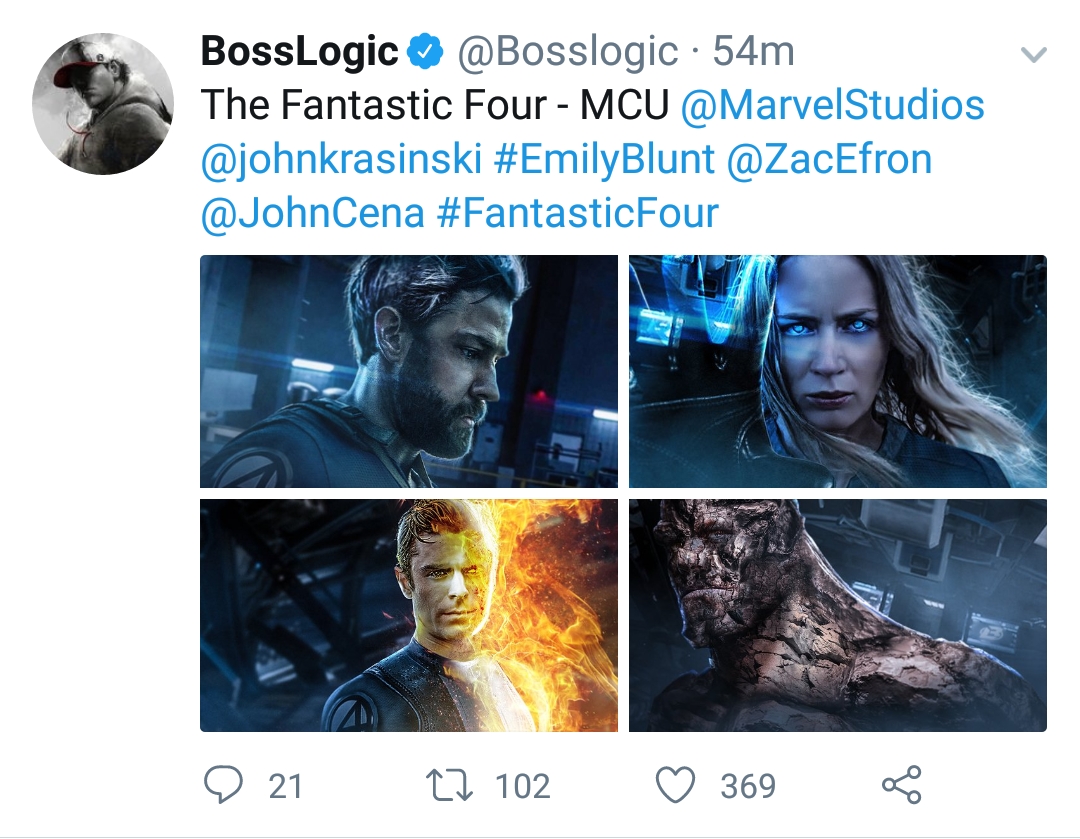This screenshot has width=1080, height=839.
Task: Browse the #FantasticFour hashtag
Action: pyautogui.click(x=578, y=214)
